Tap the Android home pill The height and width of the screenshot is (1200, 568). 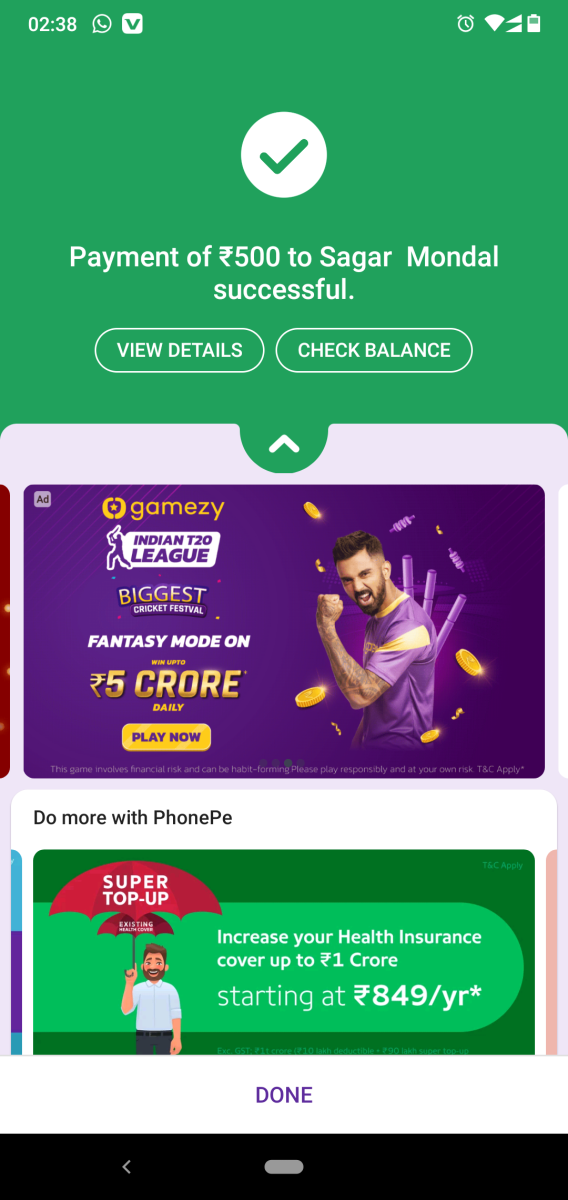coord(284,1166)
